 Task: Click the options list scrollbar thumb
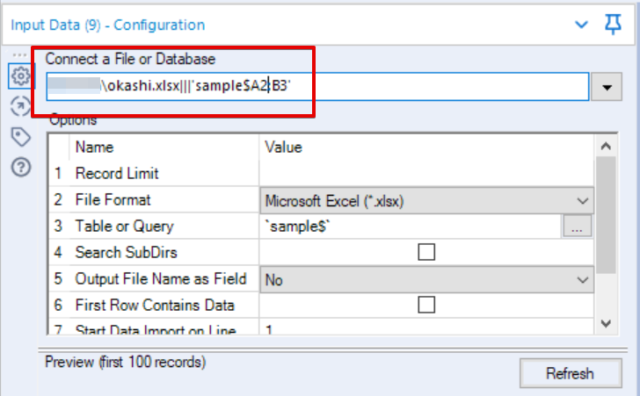point(606,215)
